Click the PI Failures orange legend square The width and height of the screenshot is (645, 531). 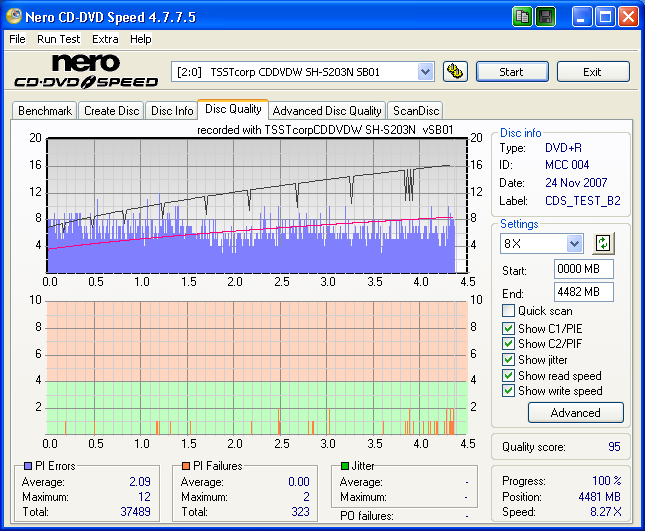click(x=186, y=466)
